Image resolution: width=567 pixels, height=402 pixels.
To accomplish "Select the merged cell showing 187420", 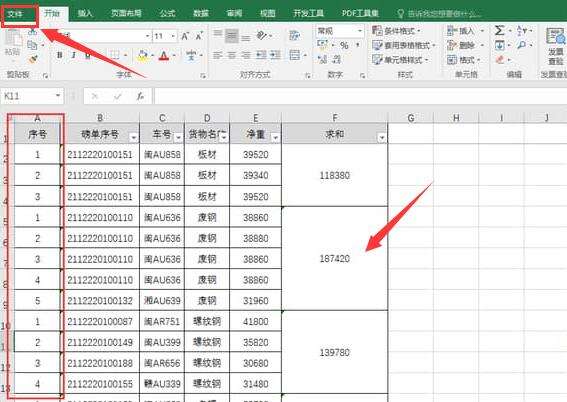I will [334, 258].
